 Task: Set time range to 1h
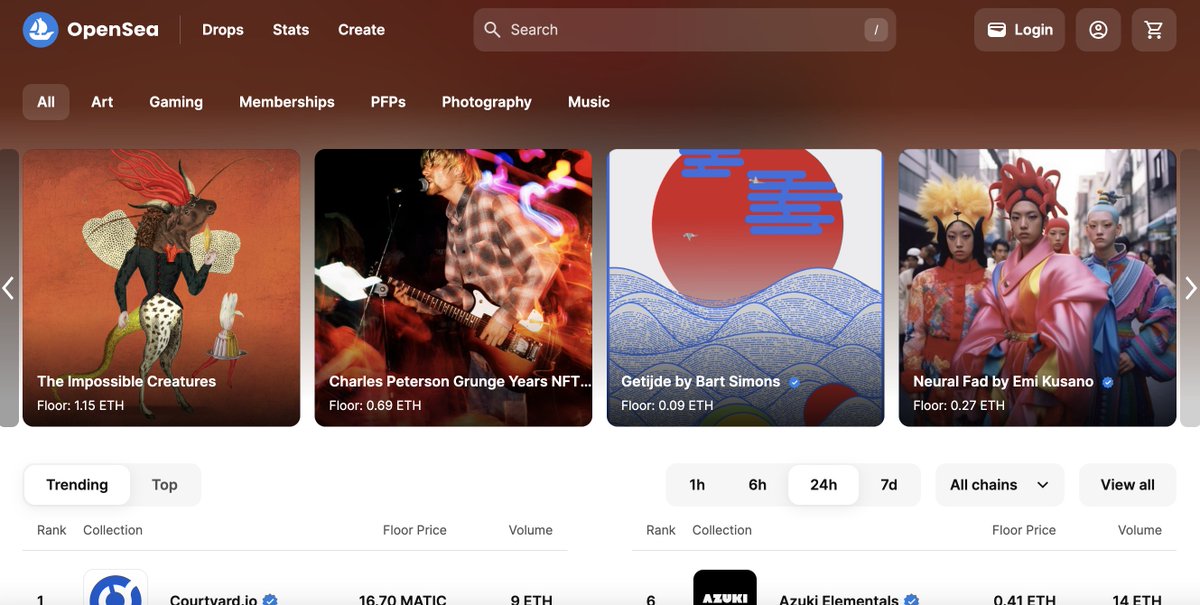pos(697,485)
